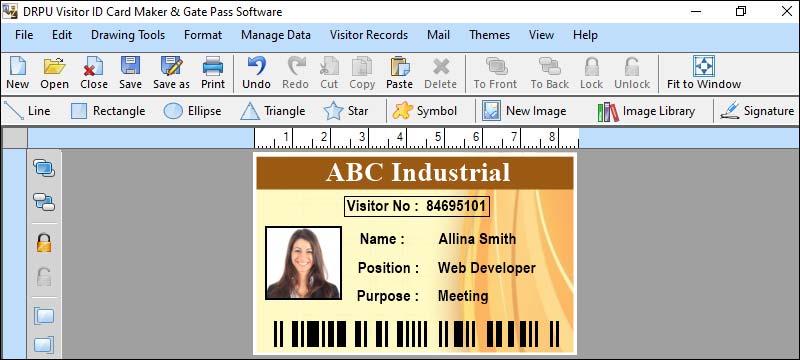Click the Redo toolbar icon

tap(295, 73)
